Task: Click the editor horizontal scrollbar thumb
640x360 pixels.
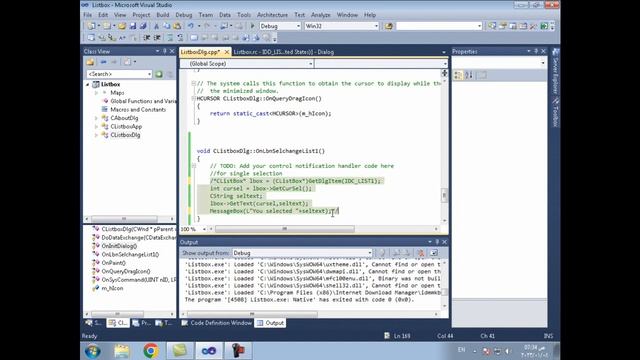Action: [x=285, y=229]
